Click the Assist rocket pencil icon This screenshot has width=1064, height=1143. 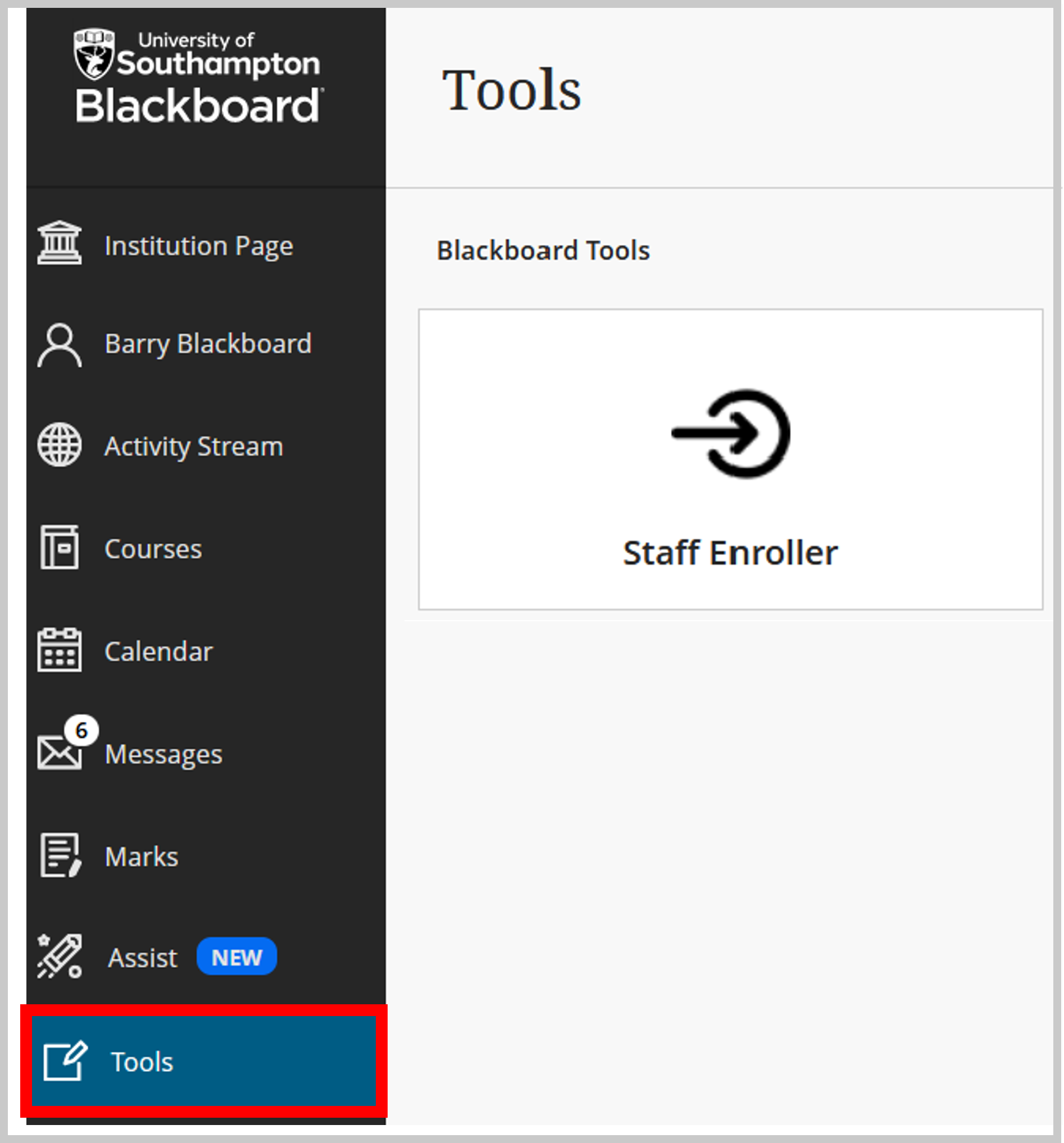[x=59, y=957]
